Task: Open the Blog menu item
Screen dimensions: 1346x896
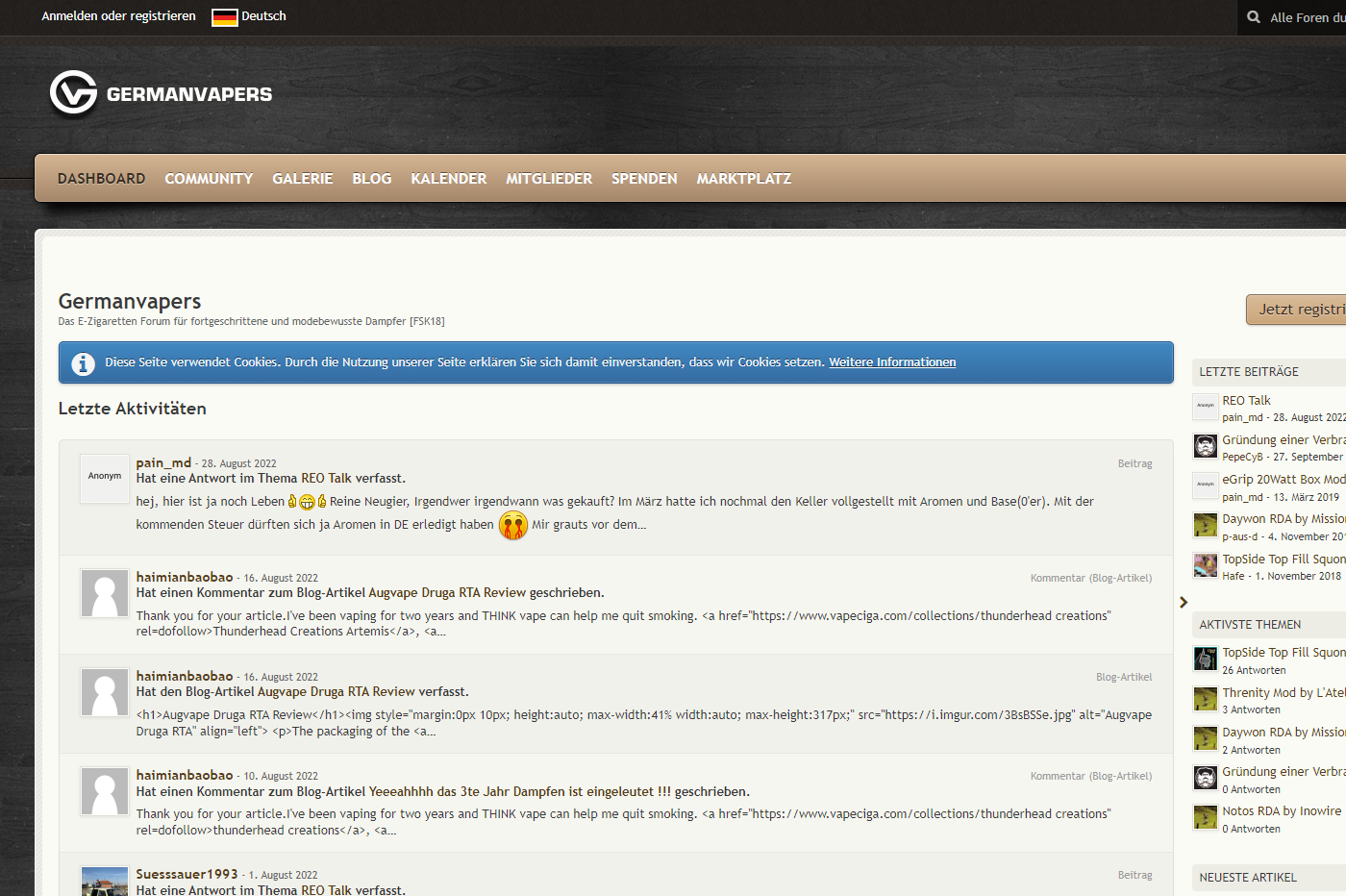Action: point(372,179)
